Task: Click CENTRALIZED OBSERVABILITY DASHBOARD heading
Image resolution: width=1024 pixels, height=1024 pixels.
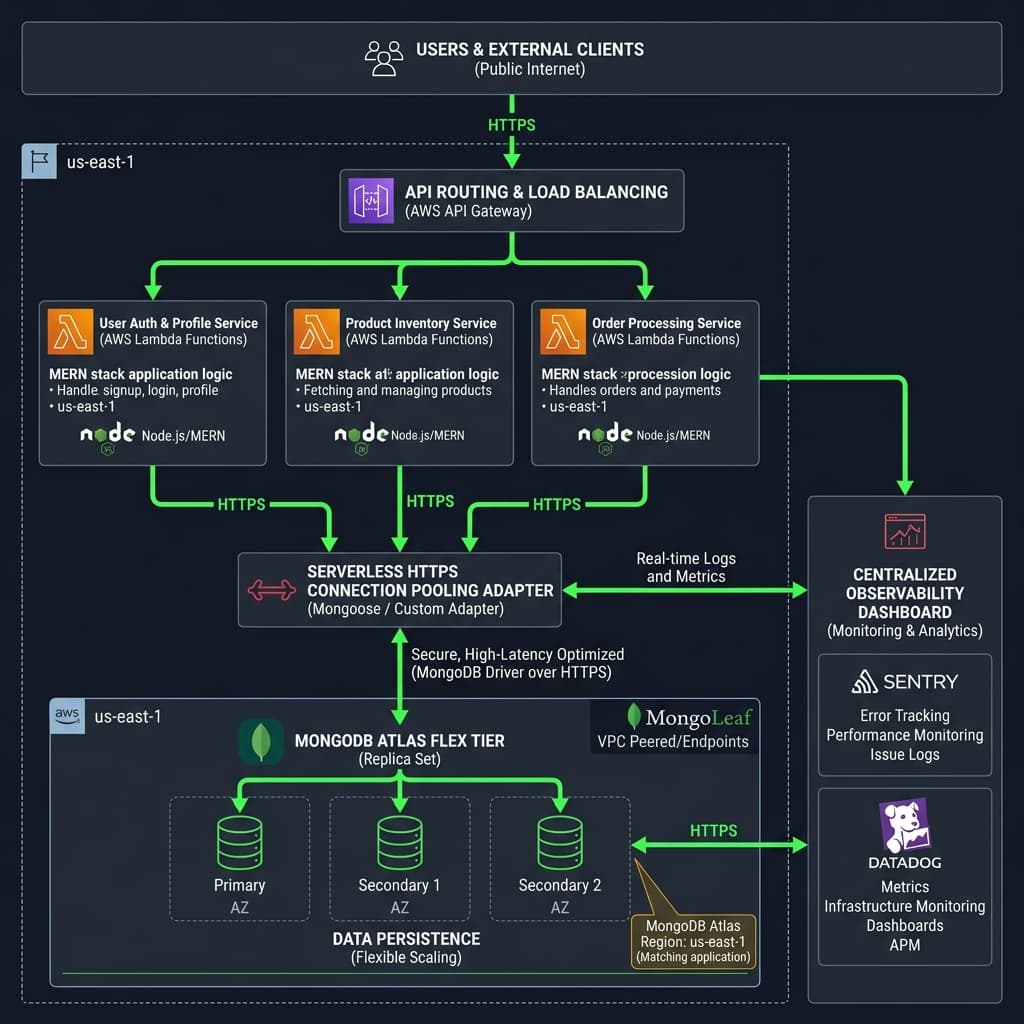Action: (904, 594)
